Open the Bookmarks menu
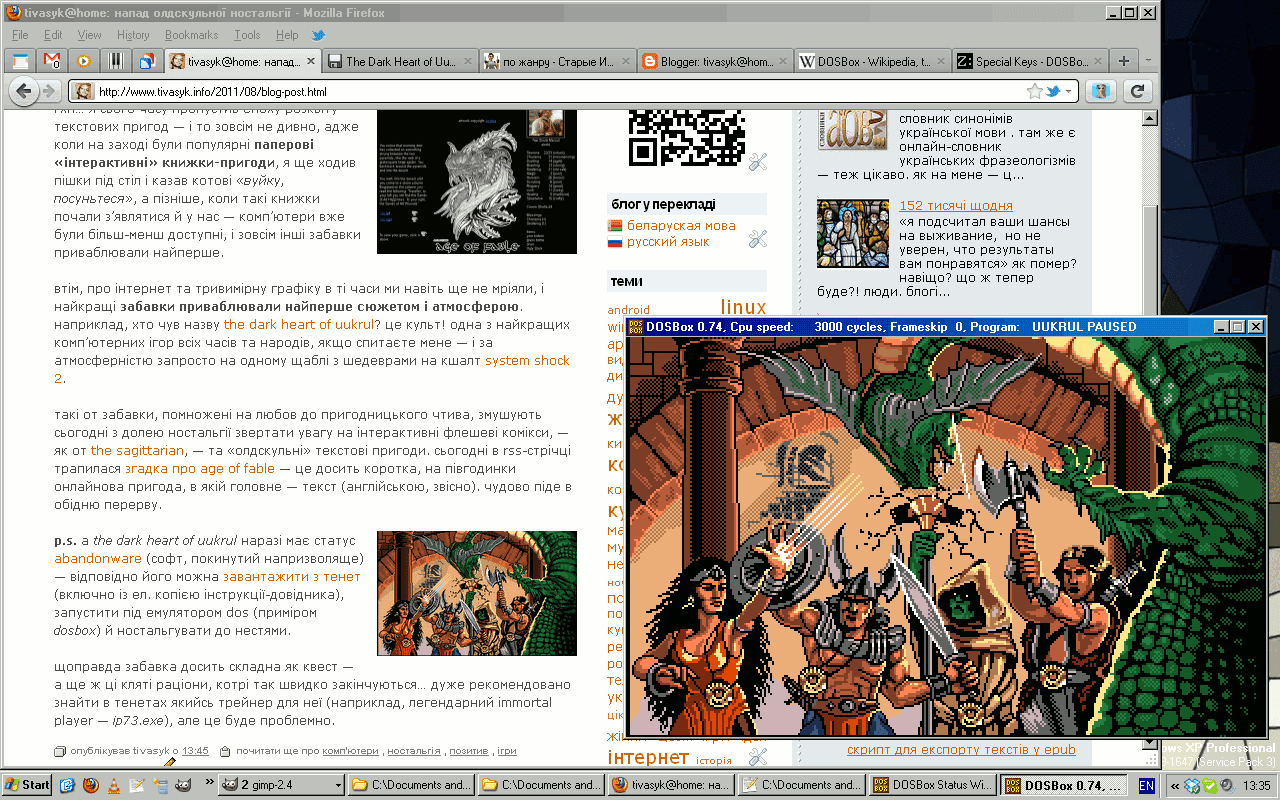1280x800 pixels. [192, 35]
